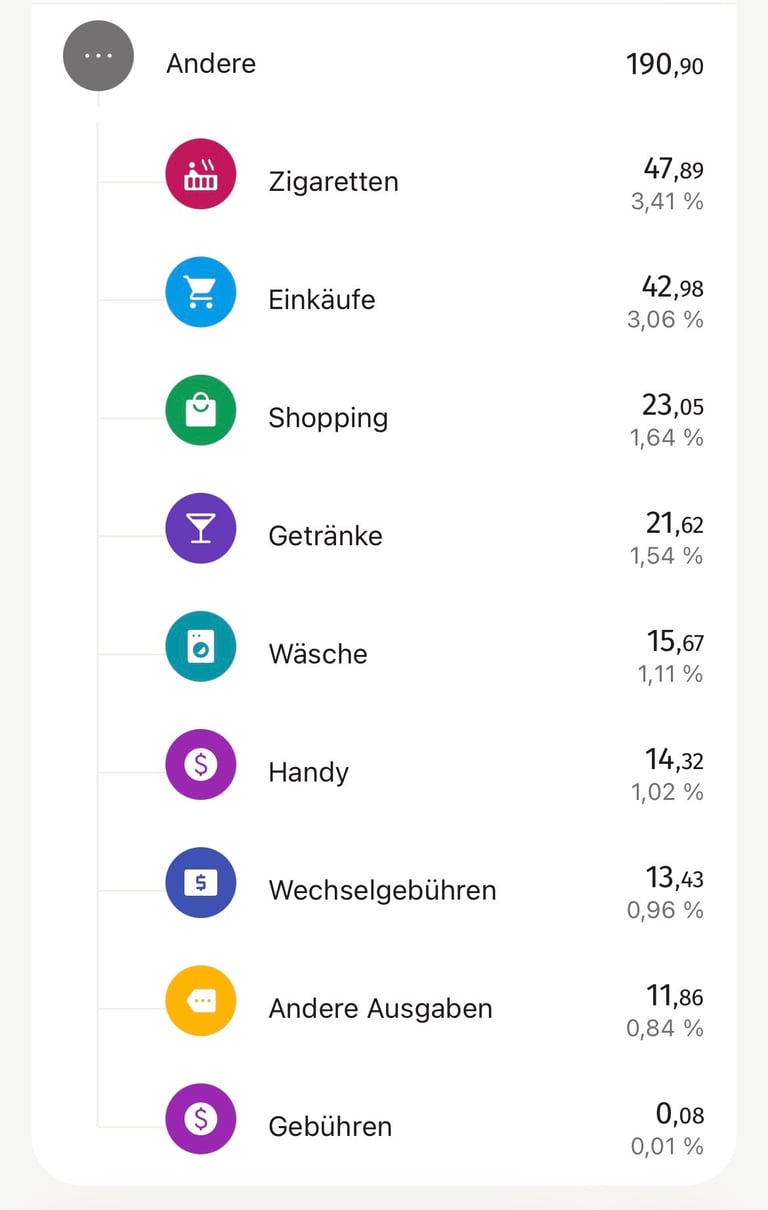Collapse the Andere category group
The width and height of the screenshot is (768, 1210).
pos(98,57)
